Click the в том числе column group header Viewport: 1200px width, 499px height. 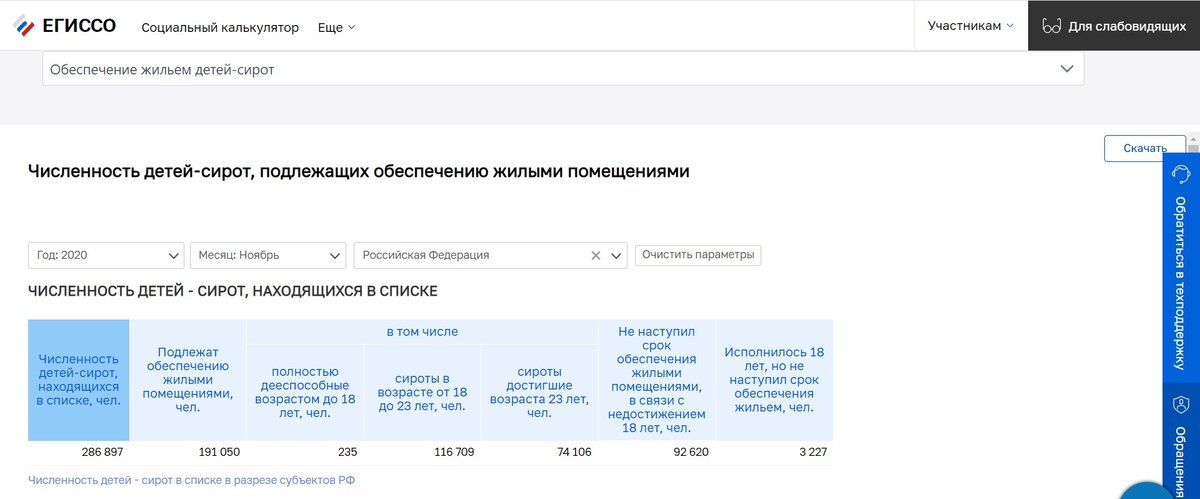tap(422, 331)
